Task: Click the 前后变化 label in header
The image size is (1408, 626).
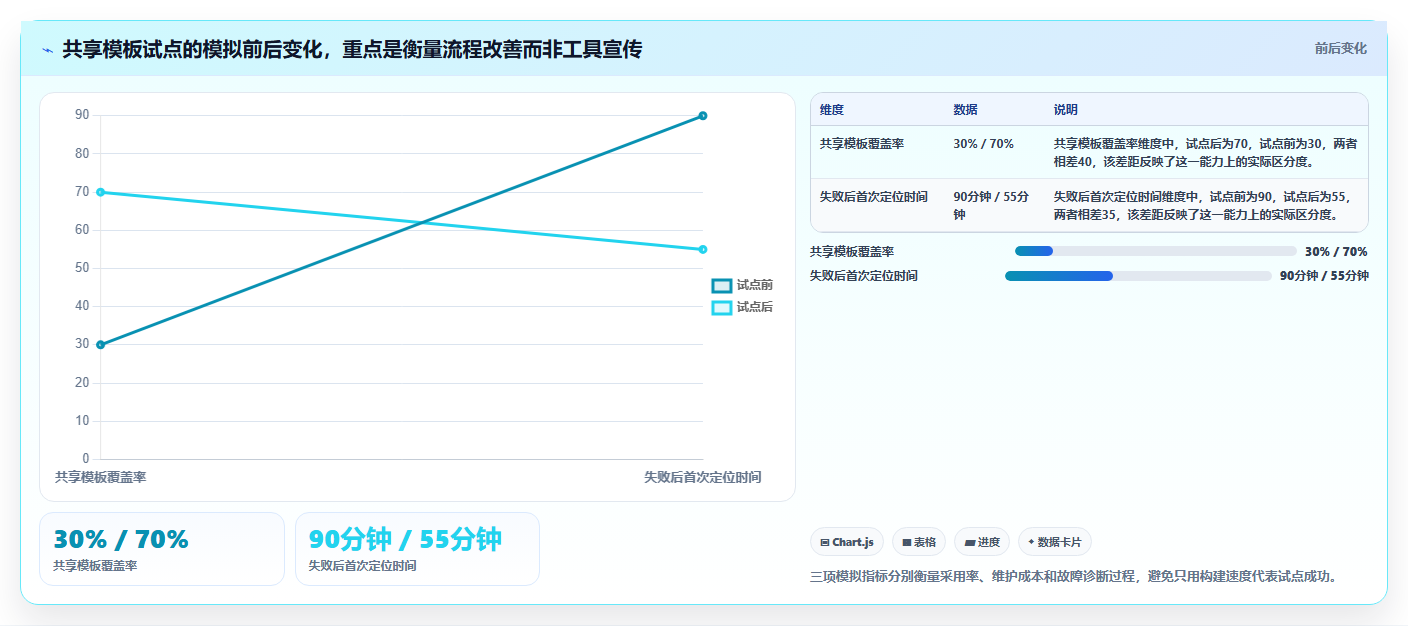Action: pos(1340,49)
